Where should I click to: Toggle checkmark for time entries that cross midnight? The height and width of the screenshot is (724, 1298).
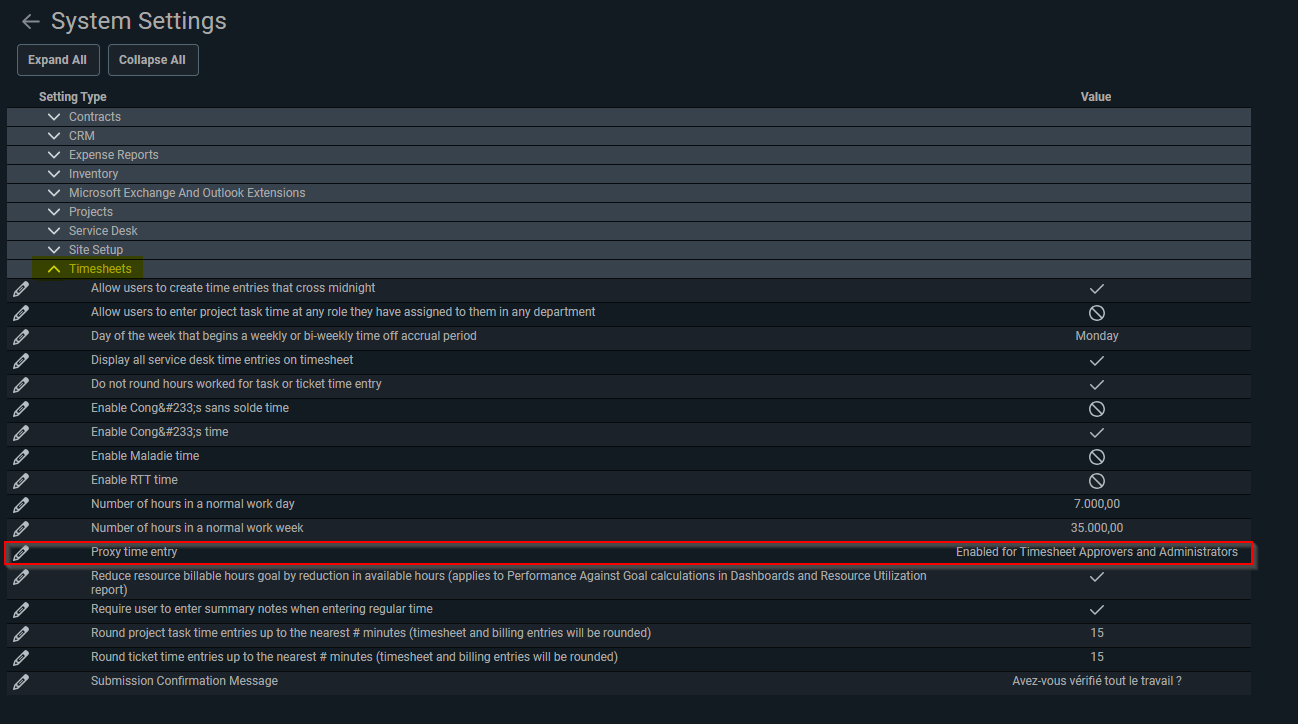coord(1096,289)
